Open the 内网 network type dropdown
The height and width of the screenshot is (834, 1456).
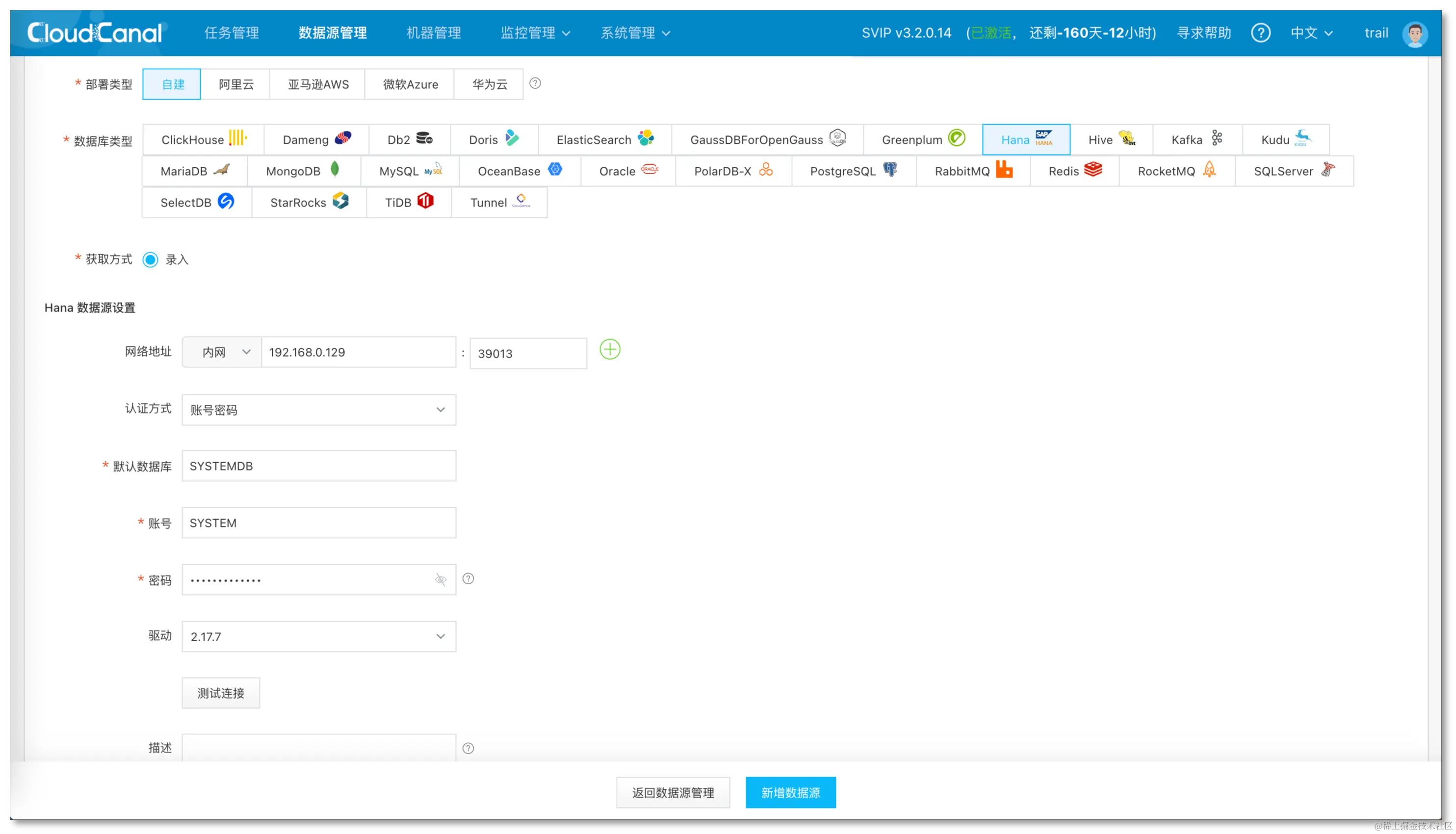222,352
